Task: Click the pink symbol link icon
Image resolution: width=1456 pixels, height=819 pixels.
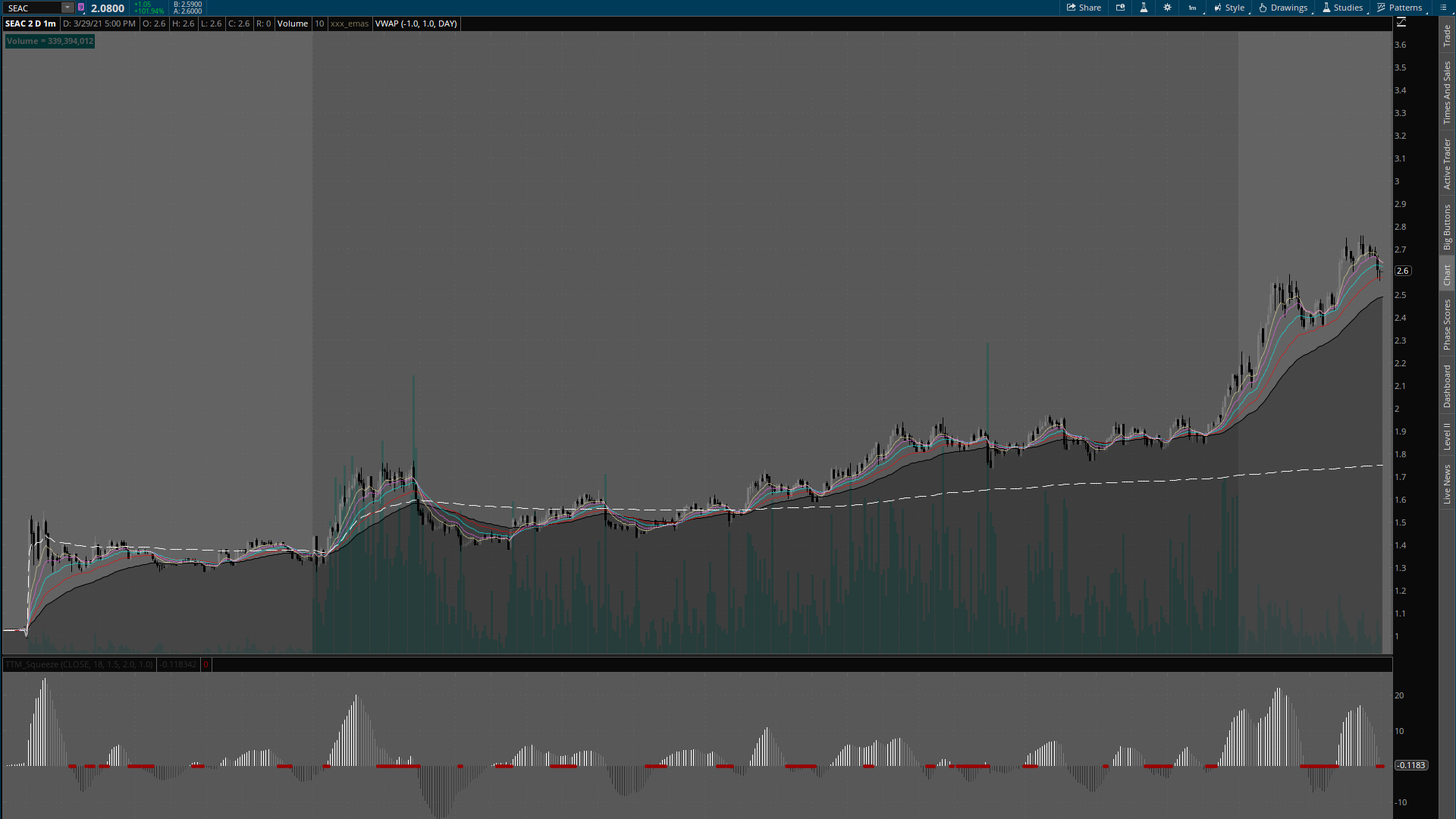Action: (81, 8)
